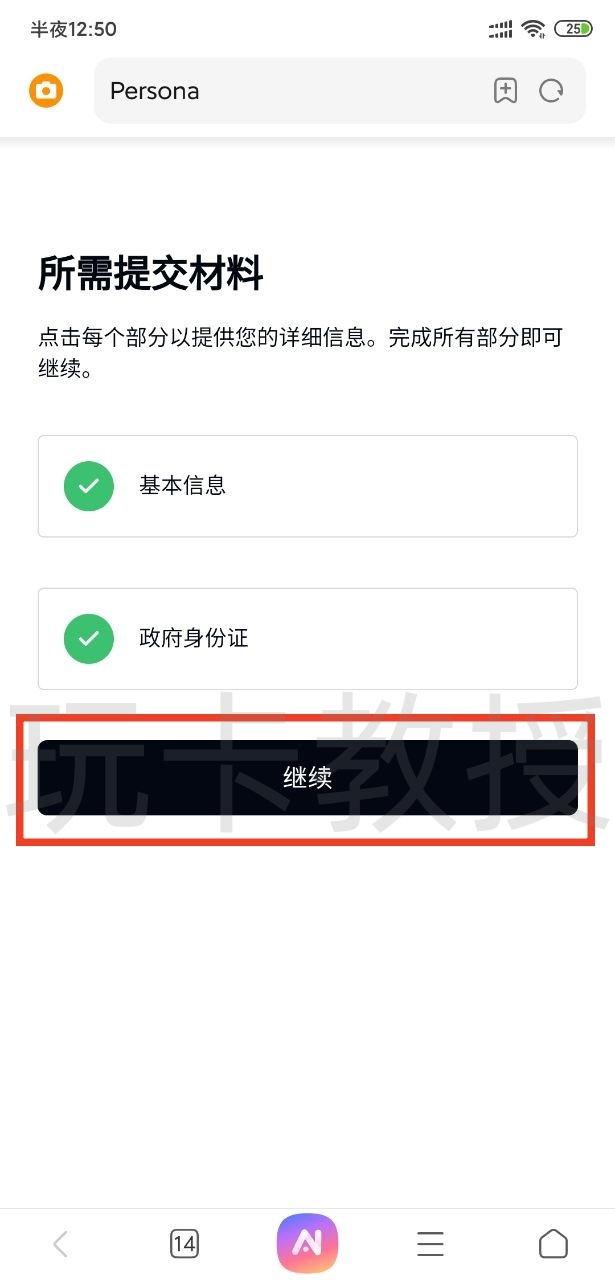Tap the cellular signal strength icon
Image resolution: width=615 pixels, height=1280 pixels.
pos(501,29)
